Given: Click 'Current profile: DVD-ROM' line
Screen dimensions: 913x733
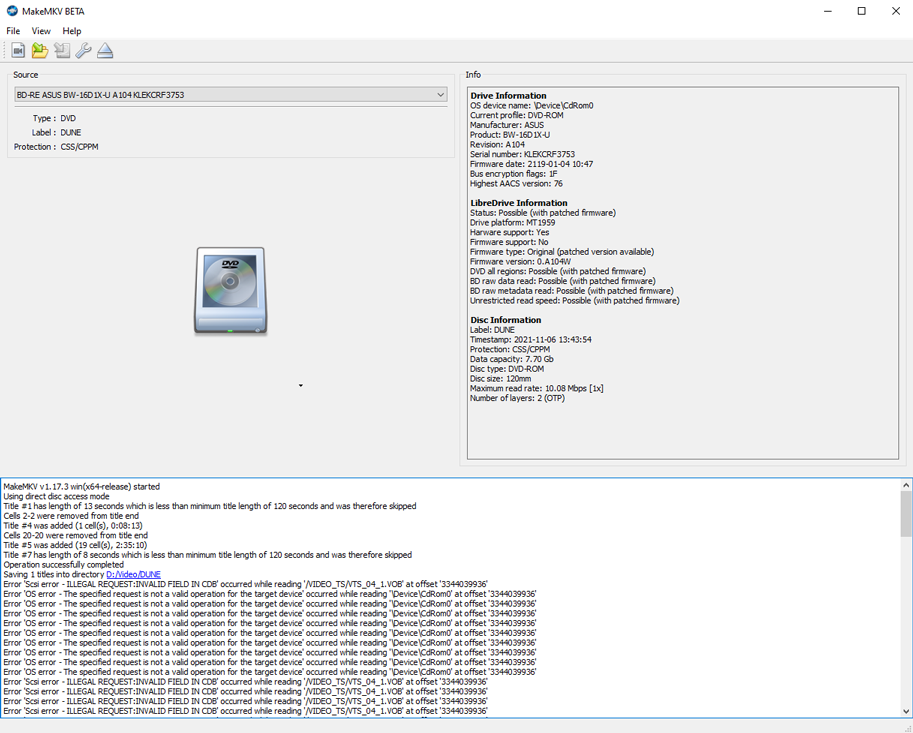Looking at the screenshot, I should (x=516, y=115).
